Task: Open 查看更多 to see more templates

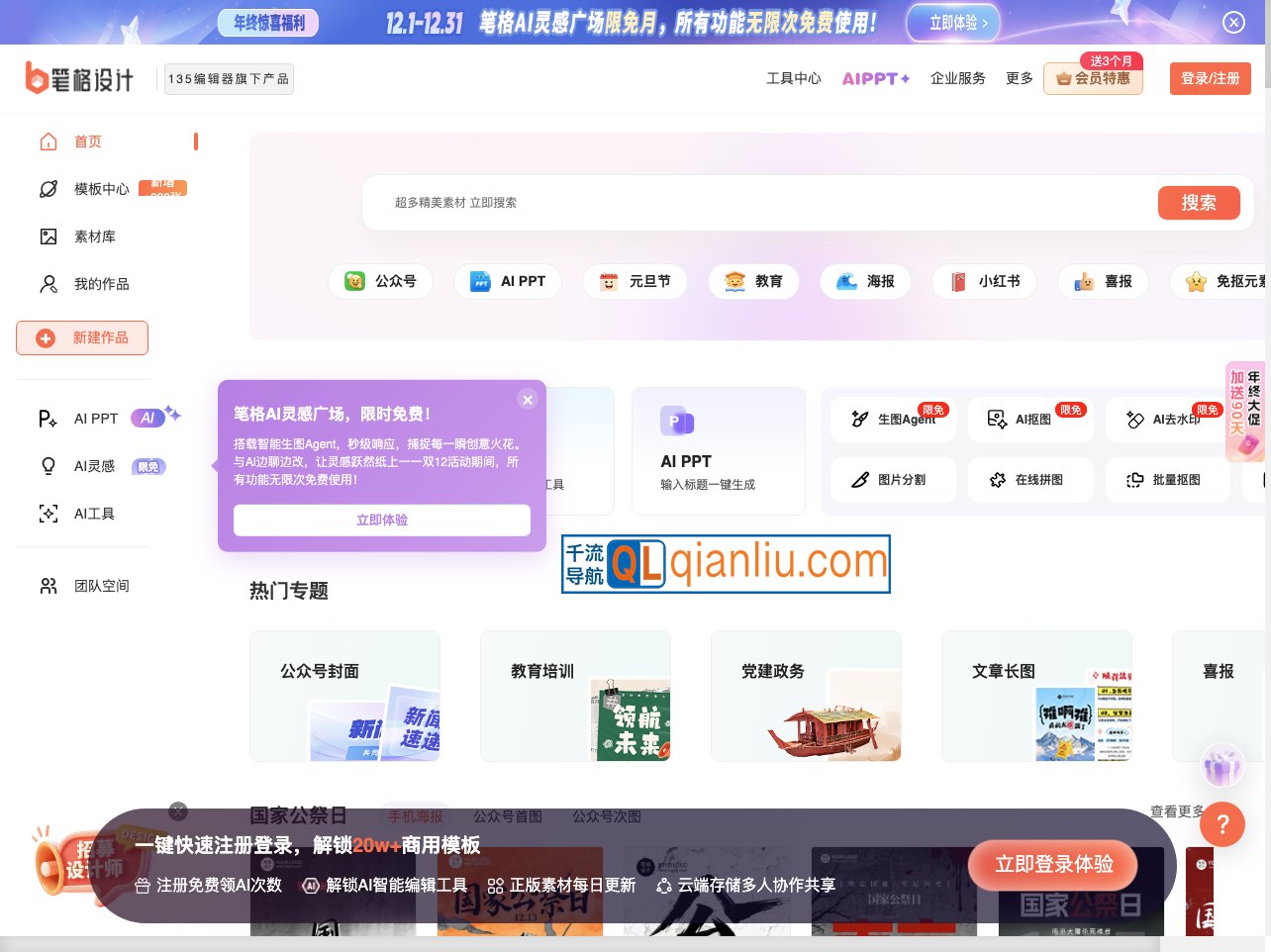Action: [1180, 810]
